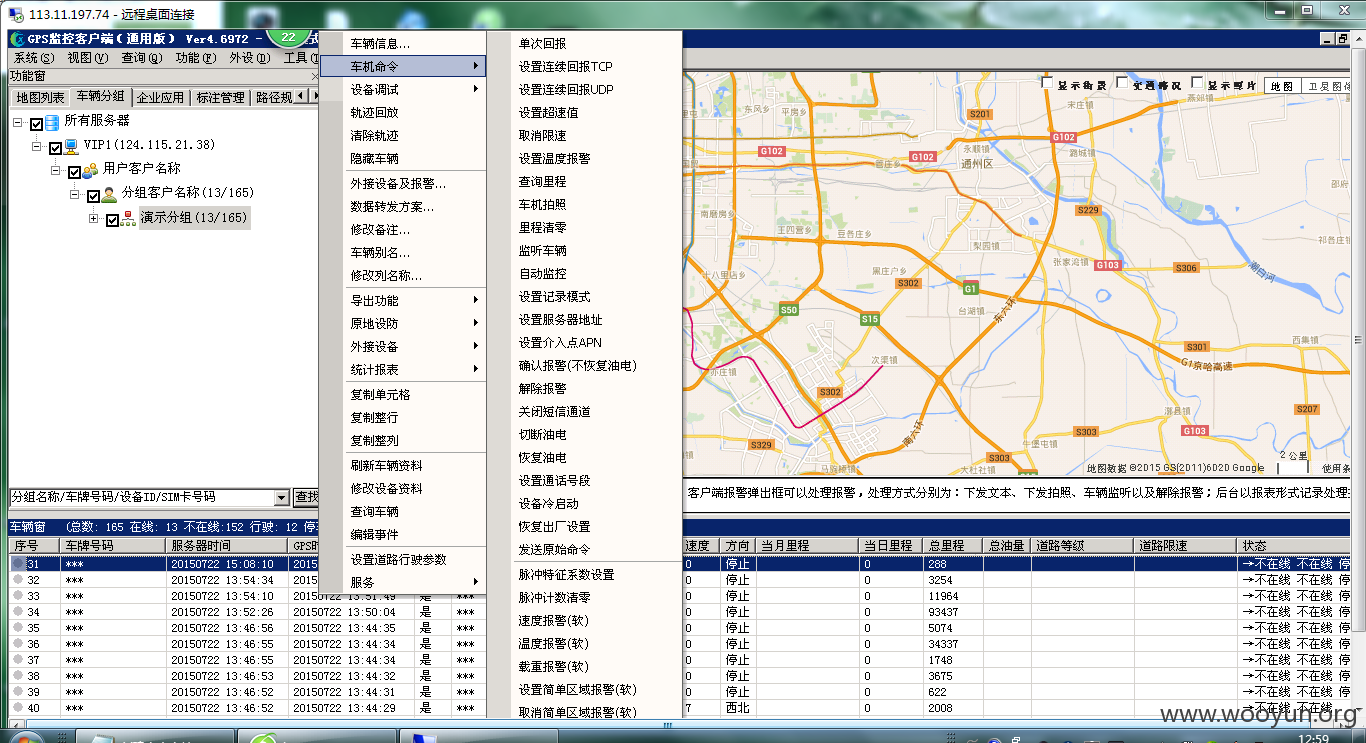This screenshot has height=743, width=1366.
Task: Click the 状态 column header
Action: 1294,546
